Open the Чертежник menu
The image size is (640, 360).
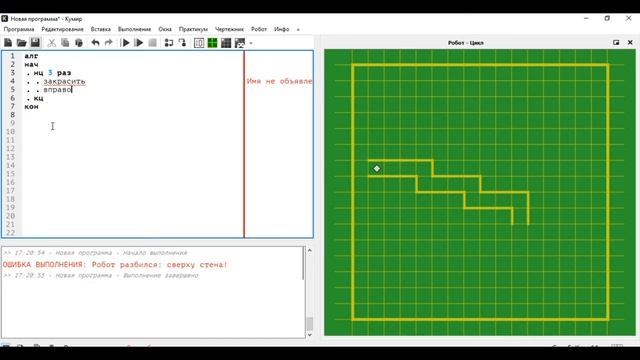pos(229,29)
